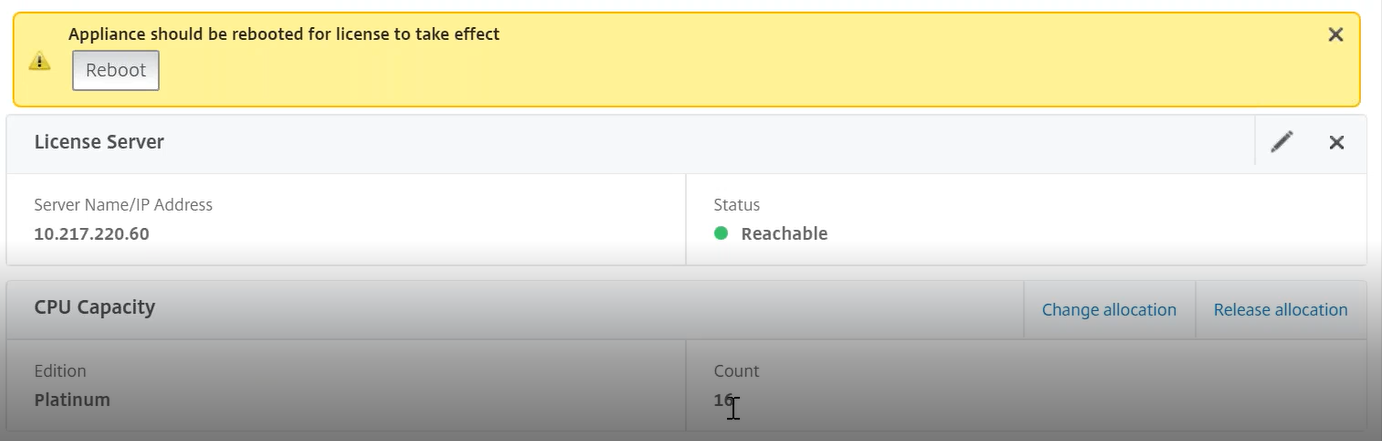This screenshot has height=441, width=1382.
Task: Click the Release allocation link
Action: point(1281,310)
